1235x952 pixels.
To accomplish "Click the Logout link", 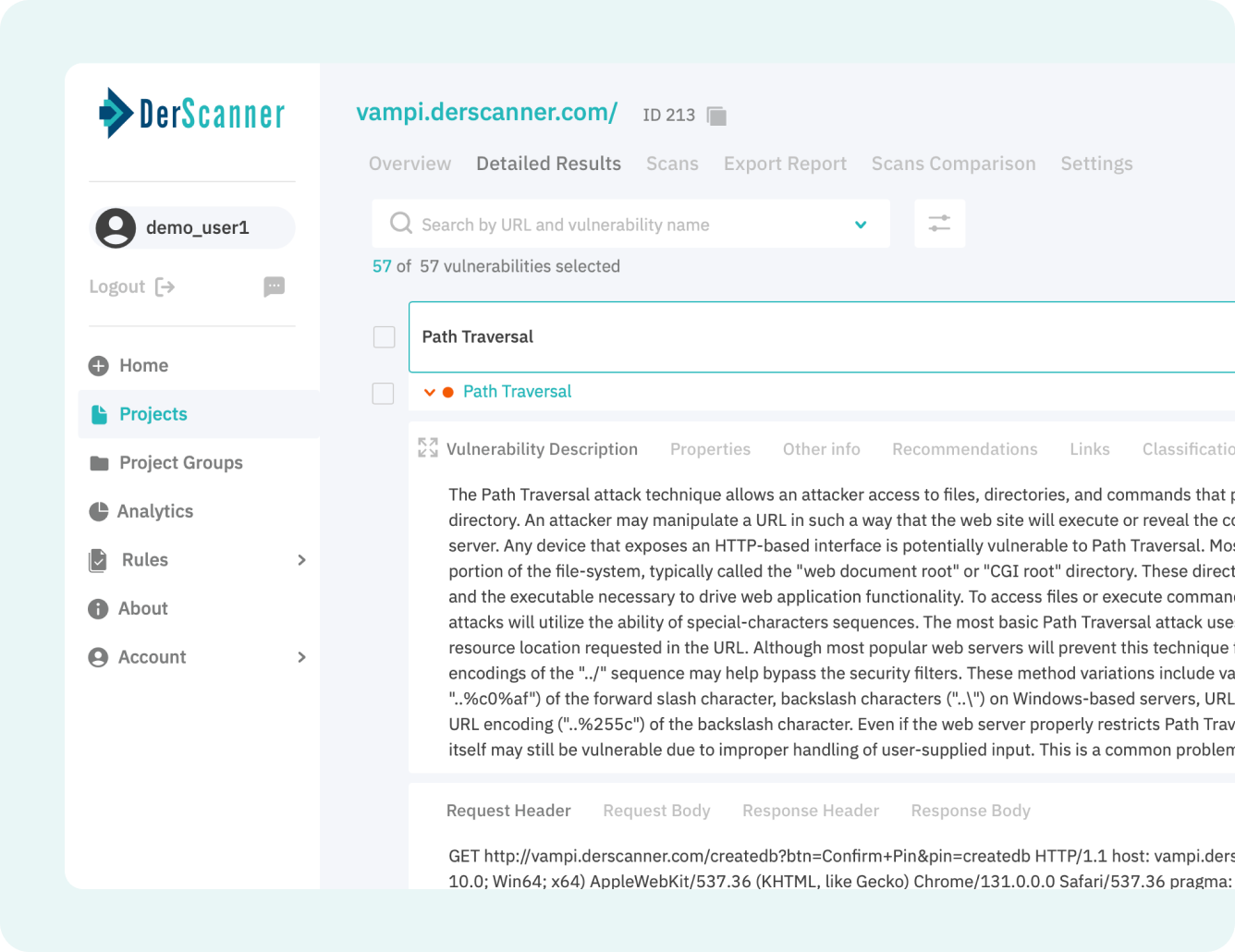I will [x=116, y=287].
